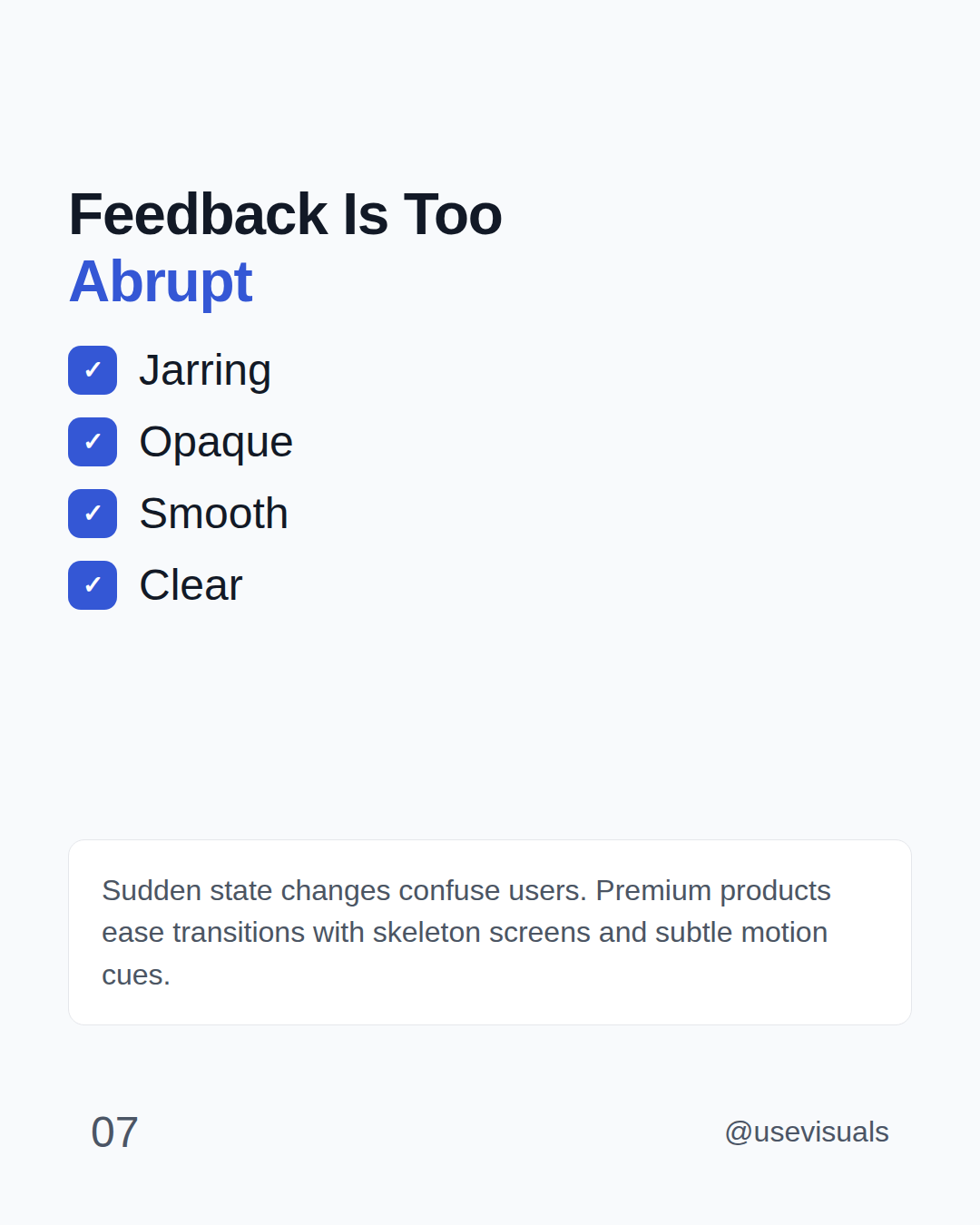The width and height of the screenshot is (980, 1225).
Task: Toggle the checkbox beside Smooth
Action: click(x=93, y=514)
